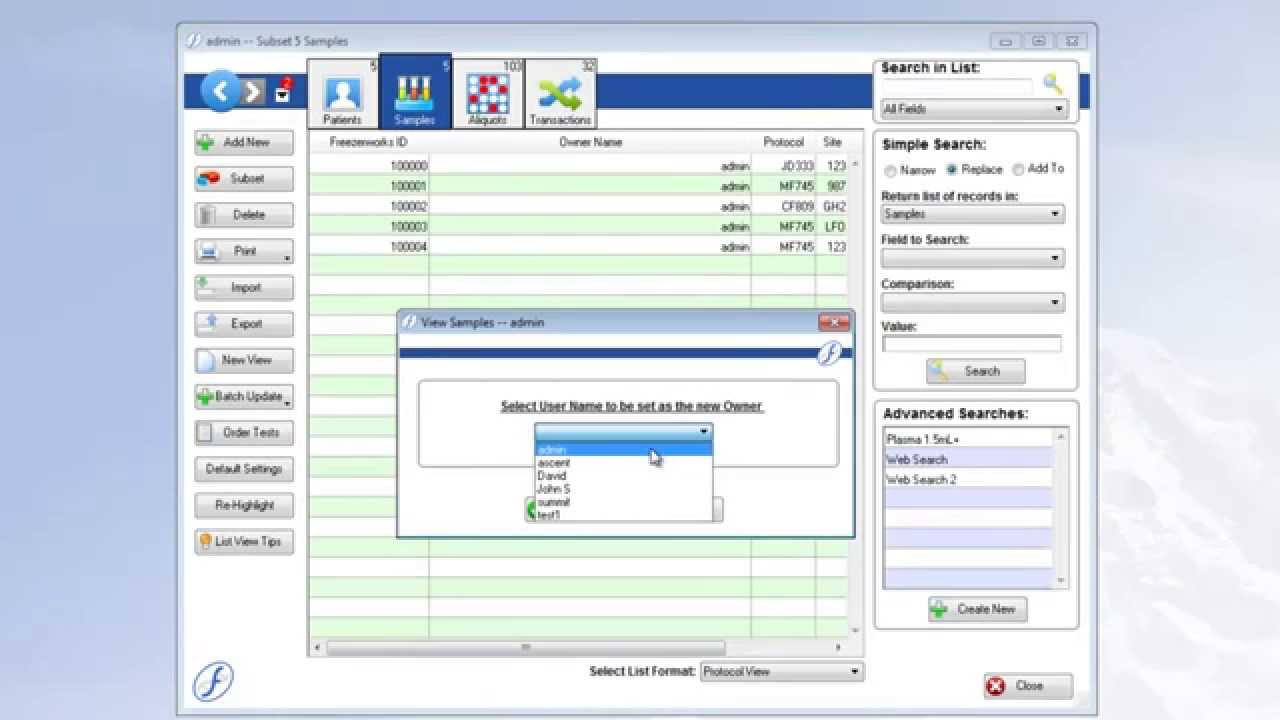The height and width of the screenshot is (720, 1280).
Task: Collapse the new Owner user name combo box
Action: (704, 432)
